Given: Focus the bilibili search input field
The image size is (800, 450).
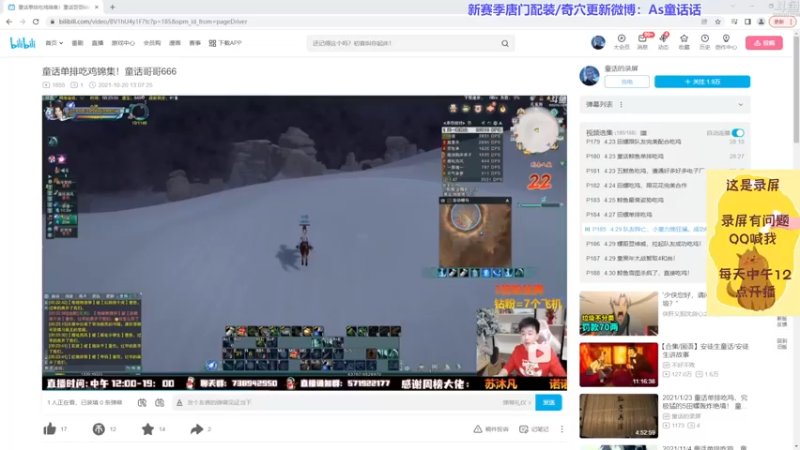Looking at the screenshot, I should [x=404, y=43].
